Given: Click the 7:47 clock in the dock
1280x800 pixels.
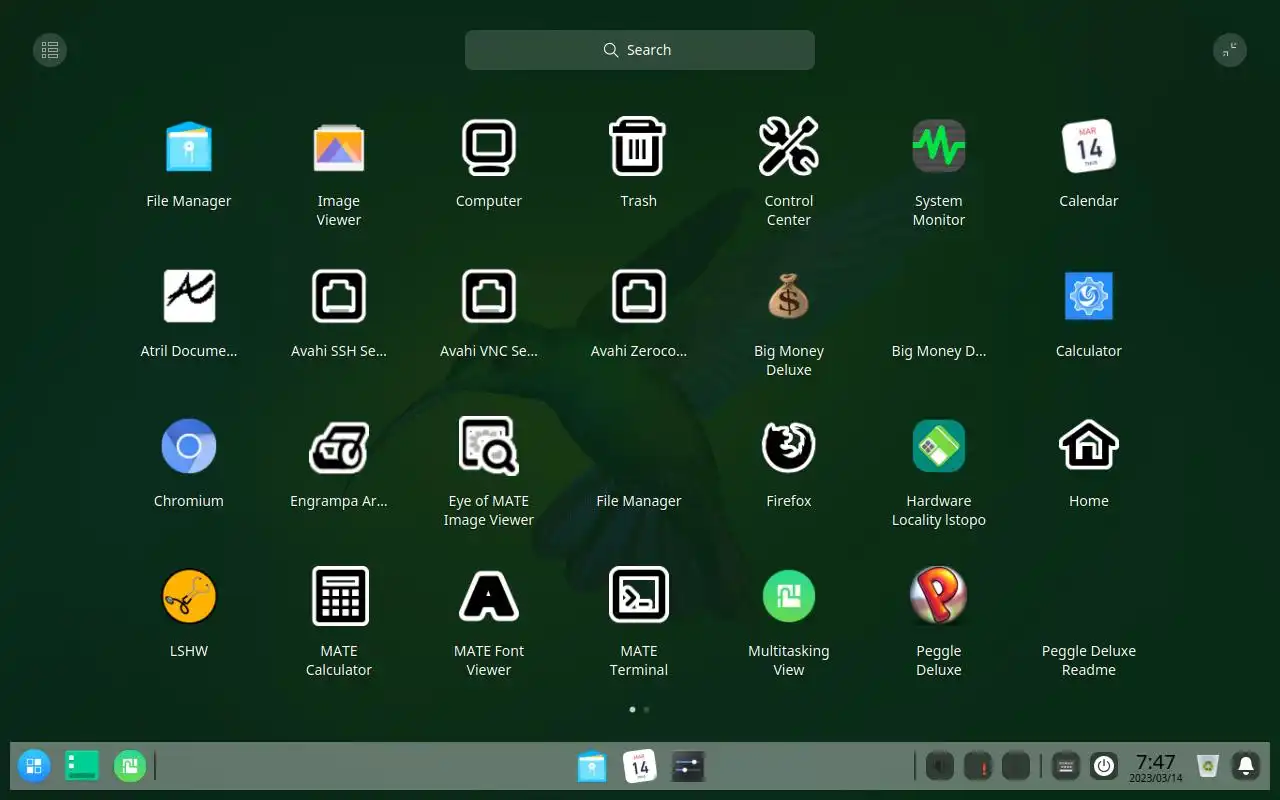Looking at the screenshot, I should (x=1156, y=767).
